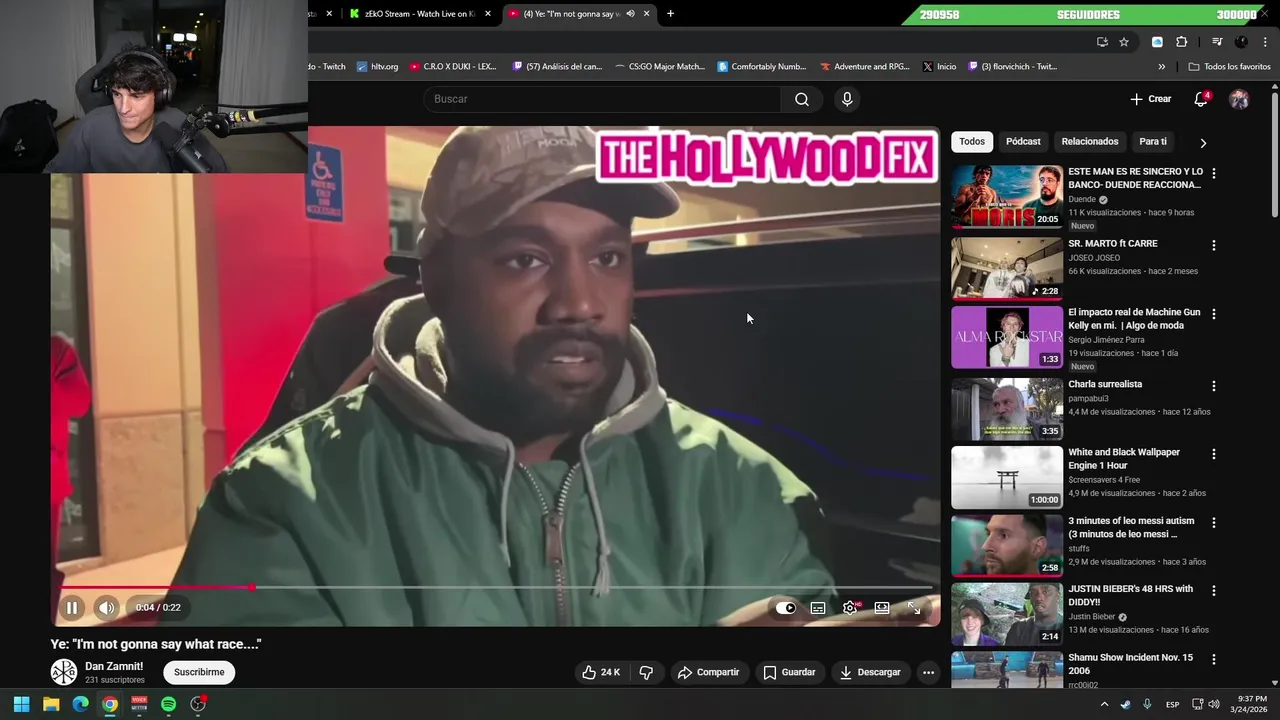Expand hidden bookmarks with the double chevron
This screenshot has height=720, width=1280.
[1162, 66]
